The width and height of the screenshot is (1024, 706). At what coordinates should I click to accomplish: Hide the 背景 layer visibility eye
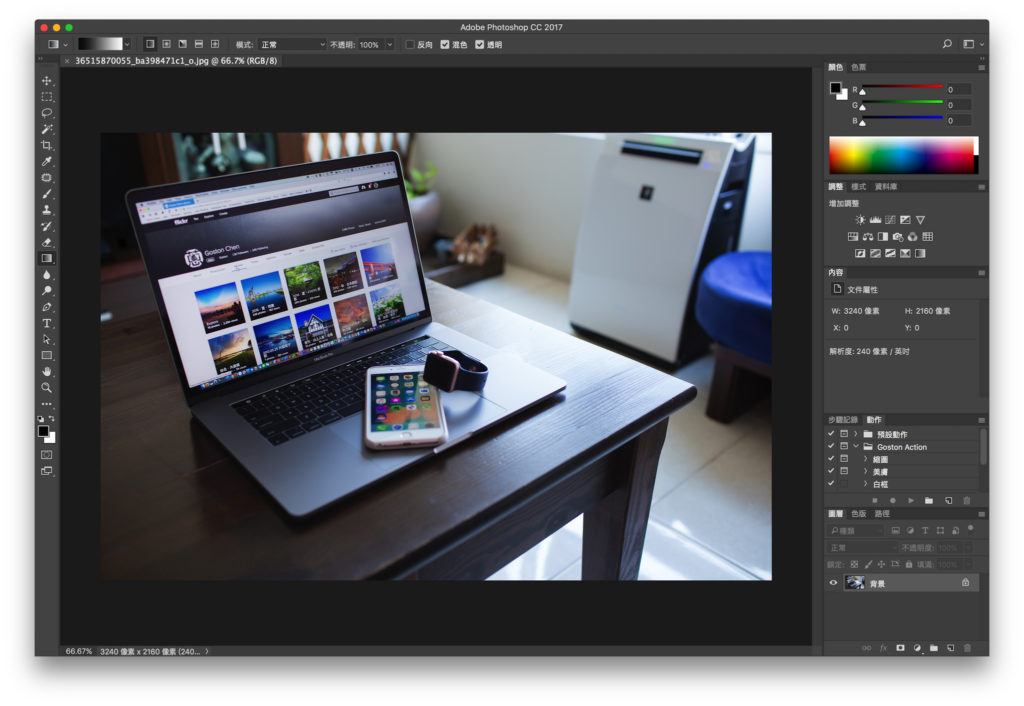pyautogui.click(x=833, y=583)
